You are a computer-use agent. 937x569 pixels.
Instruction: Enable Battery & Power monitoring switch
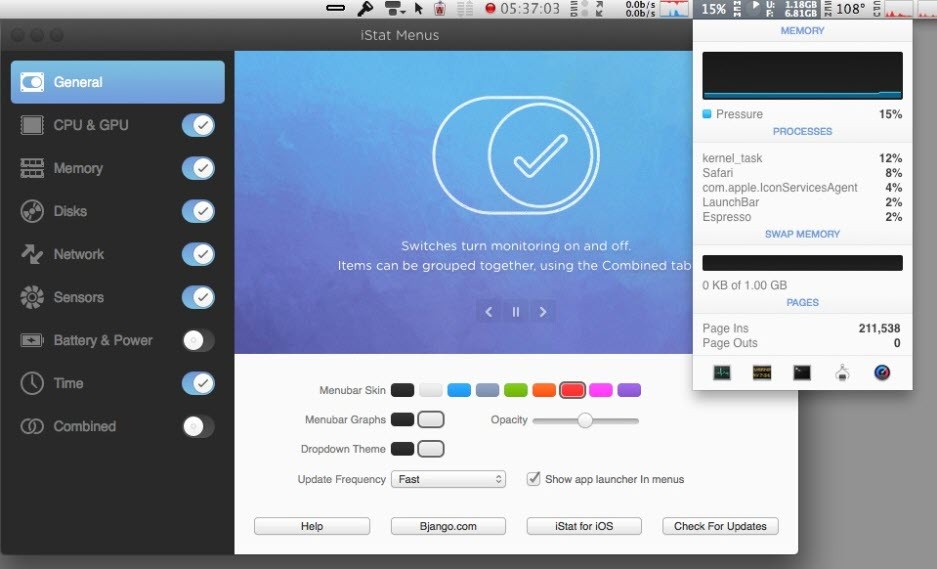coord(198,340)
